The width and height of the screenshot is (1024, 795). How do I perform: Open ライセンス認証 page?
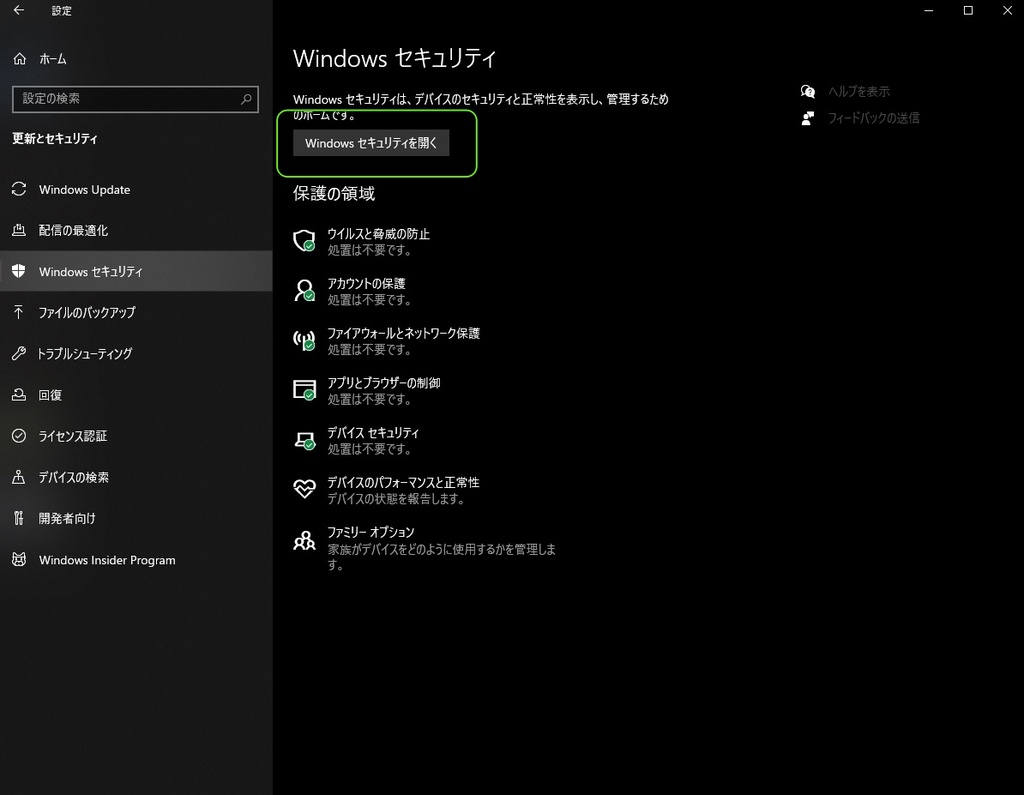(136, 436)
